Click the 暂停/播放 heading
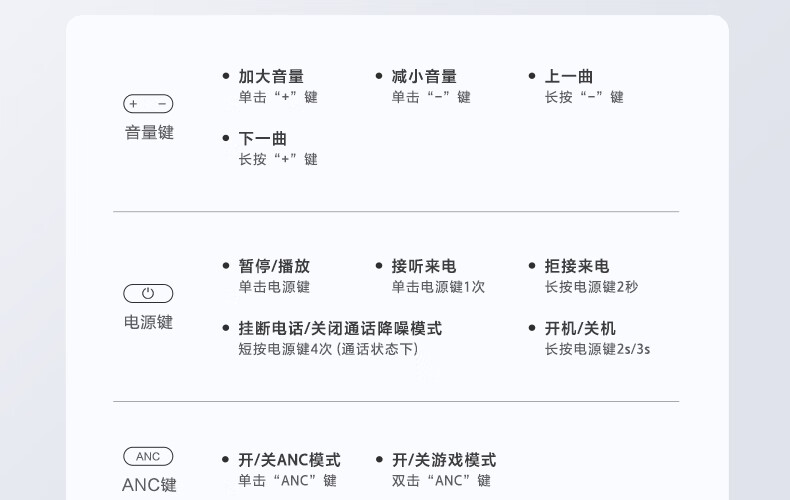The height and width of the screenshot is (500, 790). tap(274, 266)
